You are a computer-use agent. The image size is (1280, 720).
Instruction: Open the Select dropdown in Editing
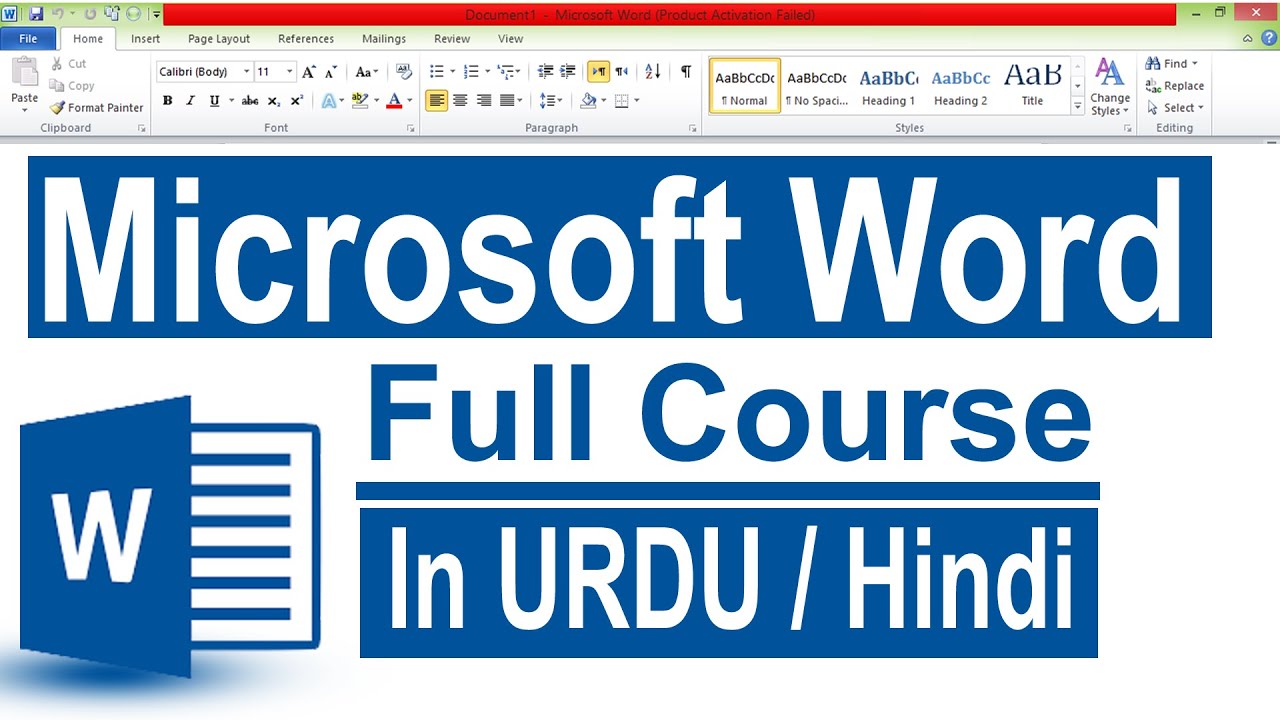[x=1175, y=108]
